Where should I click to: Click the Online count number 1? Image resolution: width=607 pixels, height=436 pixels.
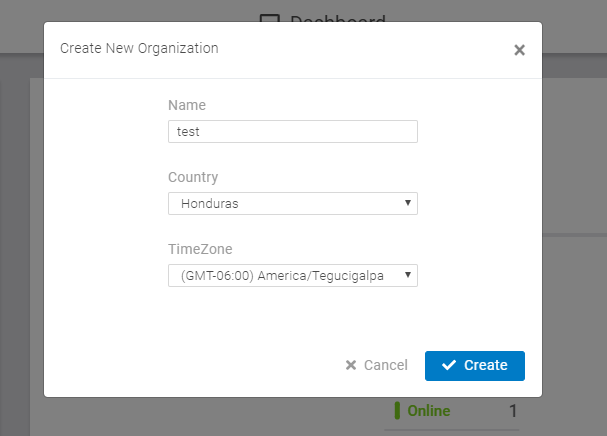[513, 411]
